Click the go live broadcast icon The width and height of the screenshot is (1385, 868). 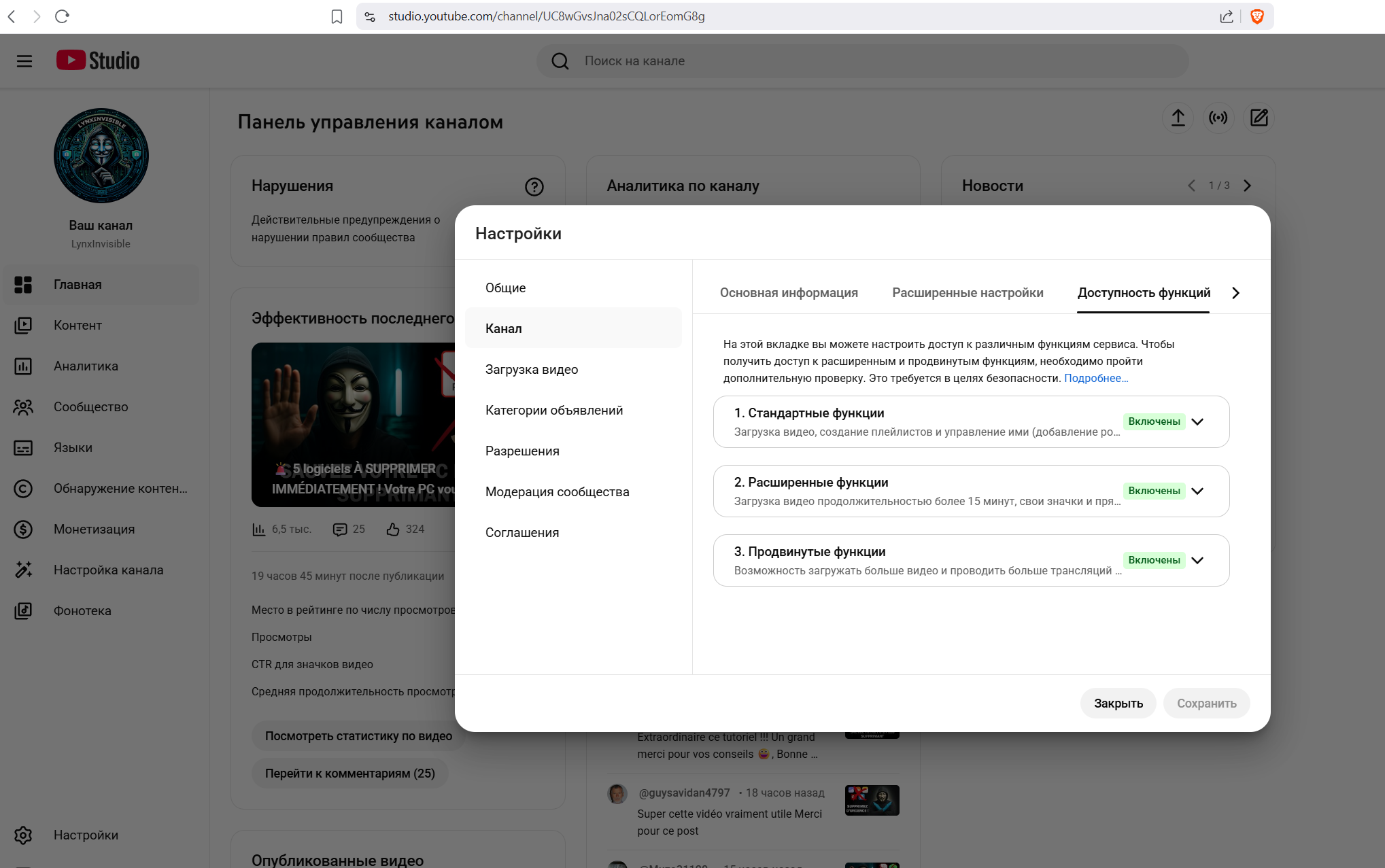pos(1218,118)
